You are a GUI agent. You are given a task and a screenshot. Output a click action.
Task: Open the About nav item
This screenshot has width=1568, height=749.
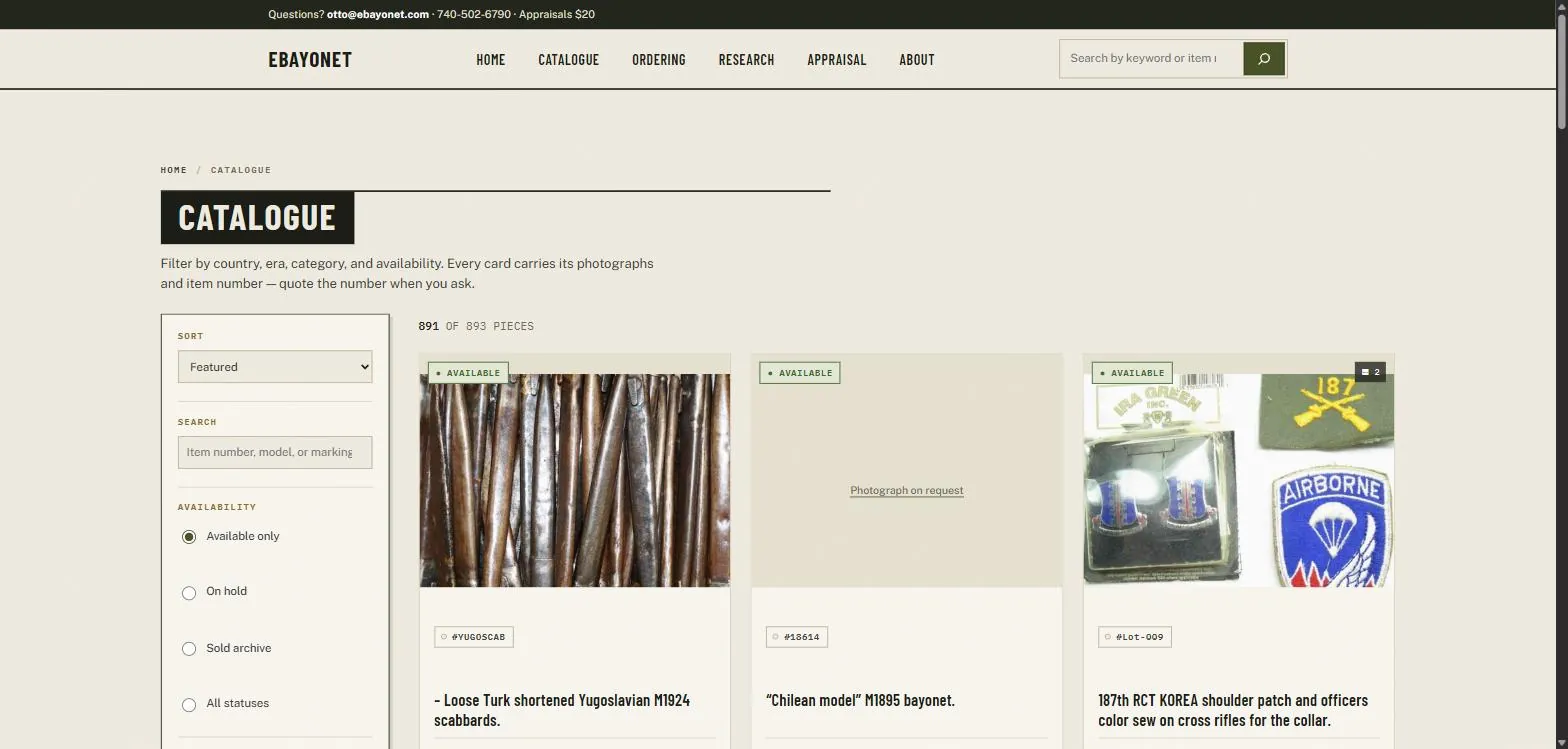[917, 60]
